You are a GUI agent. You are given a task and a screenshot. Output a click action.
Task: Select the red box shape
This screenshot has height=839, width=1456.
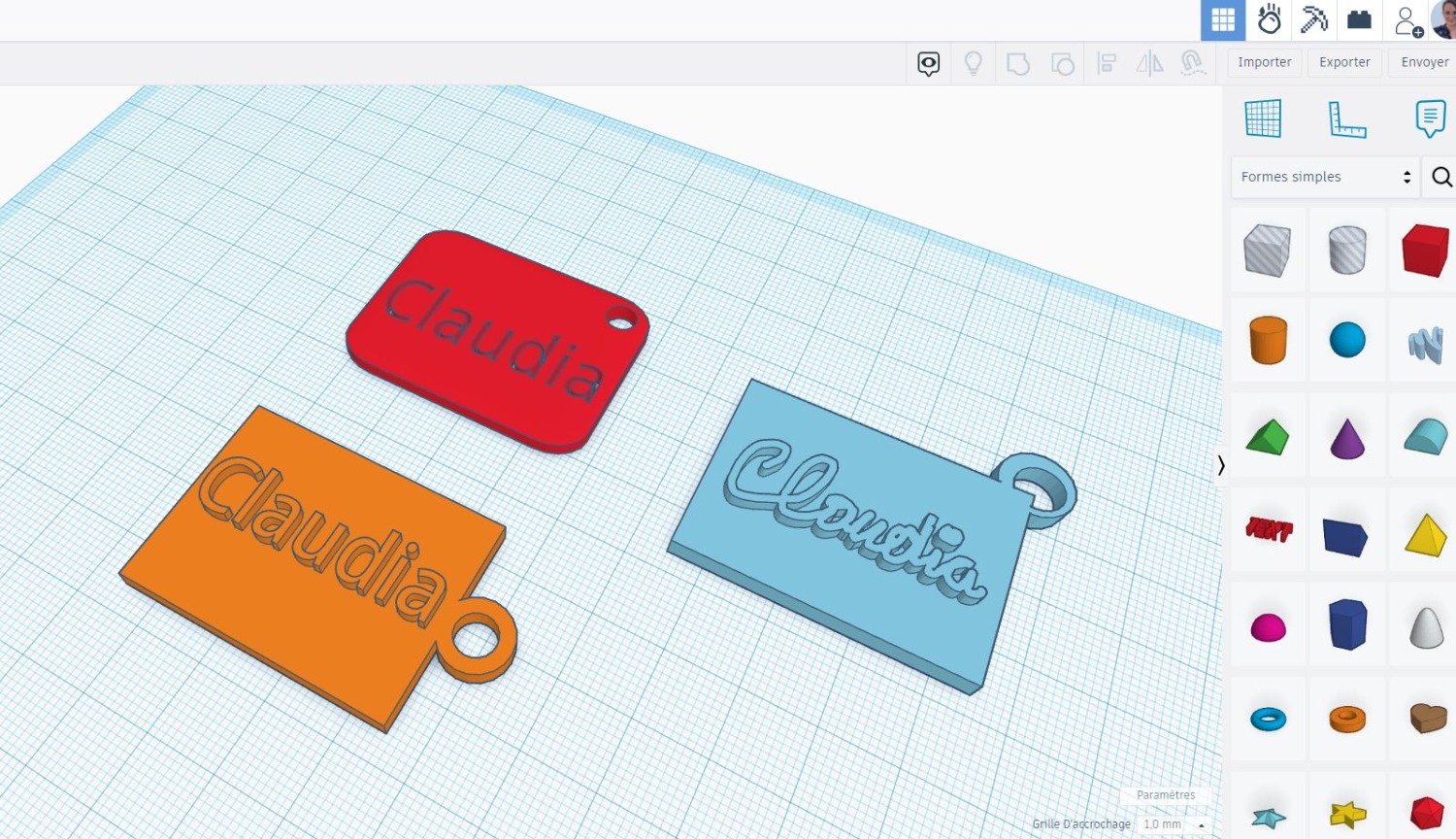click(x=1425, y=250)
